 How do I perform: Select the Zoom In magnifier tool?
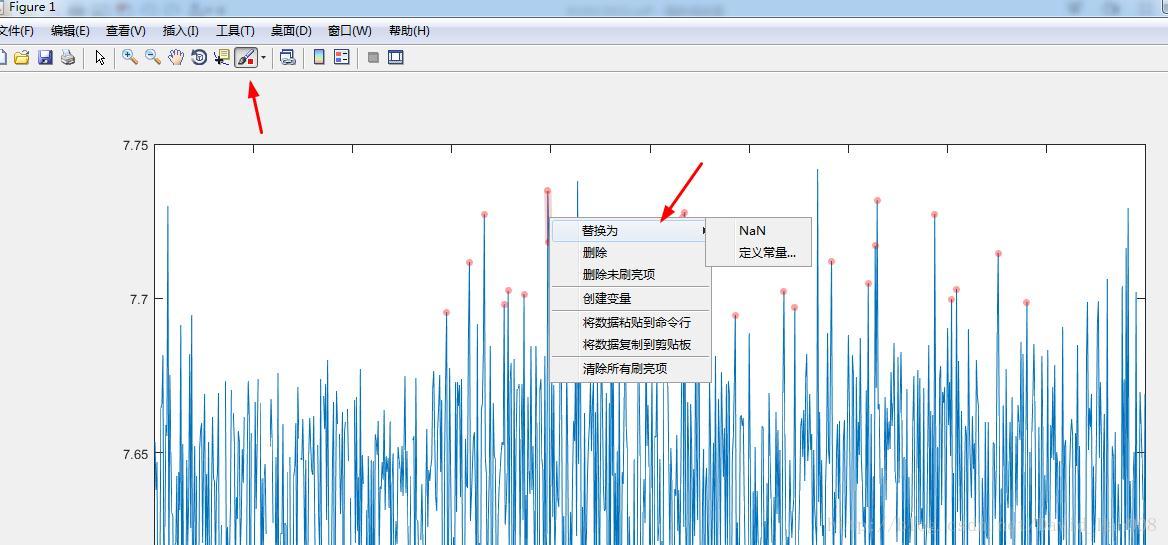point(130,57)
